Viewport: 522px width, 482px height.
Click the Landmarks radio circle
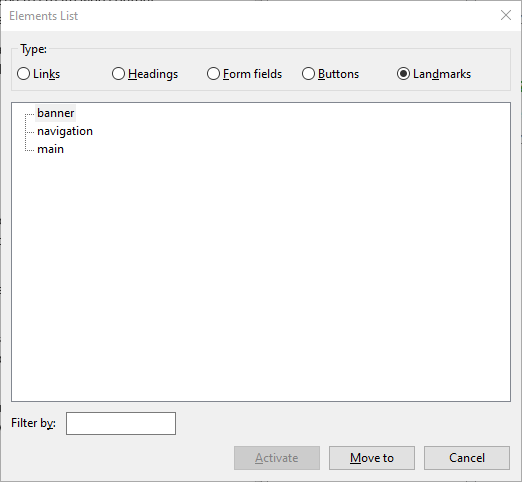tap(403, 74)
